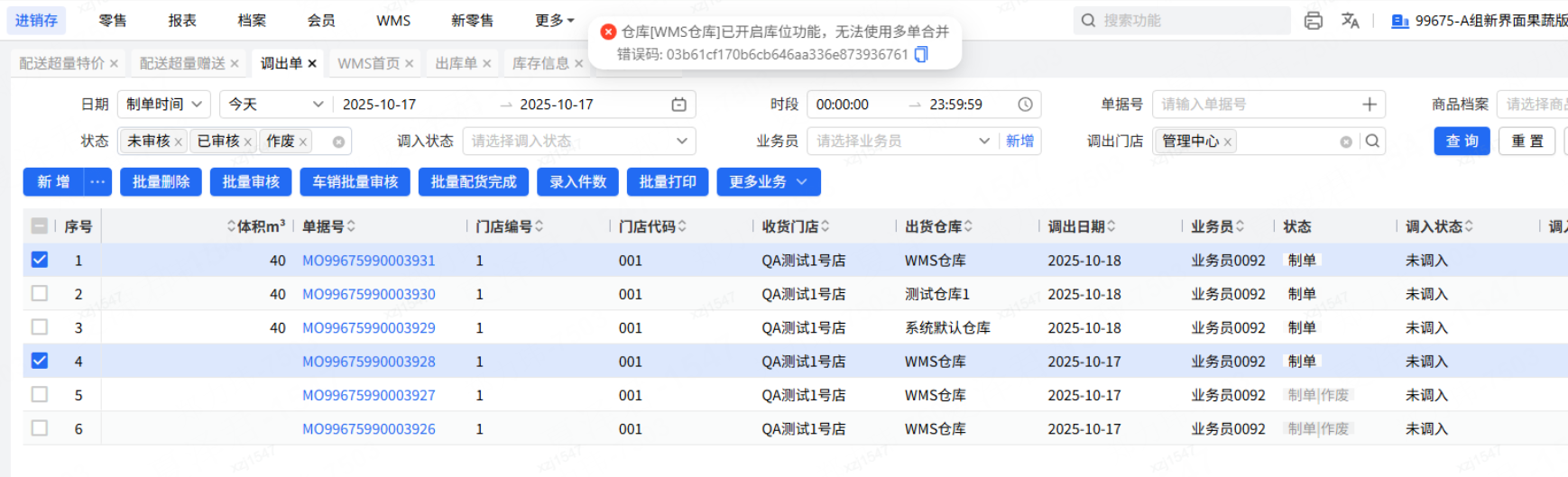Screen dimensions: 1568x477
Task: Dismiss the red error icon in notification
Action: pyautogui.click(x=608, y=32)
